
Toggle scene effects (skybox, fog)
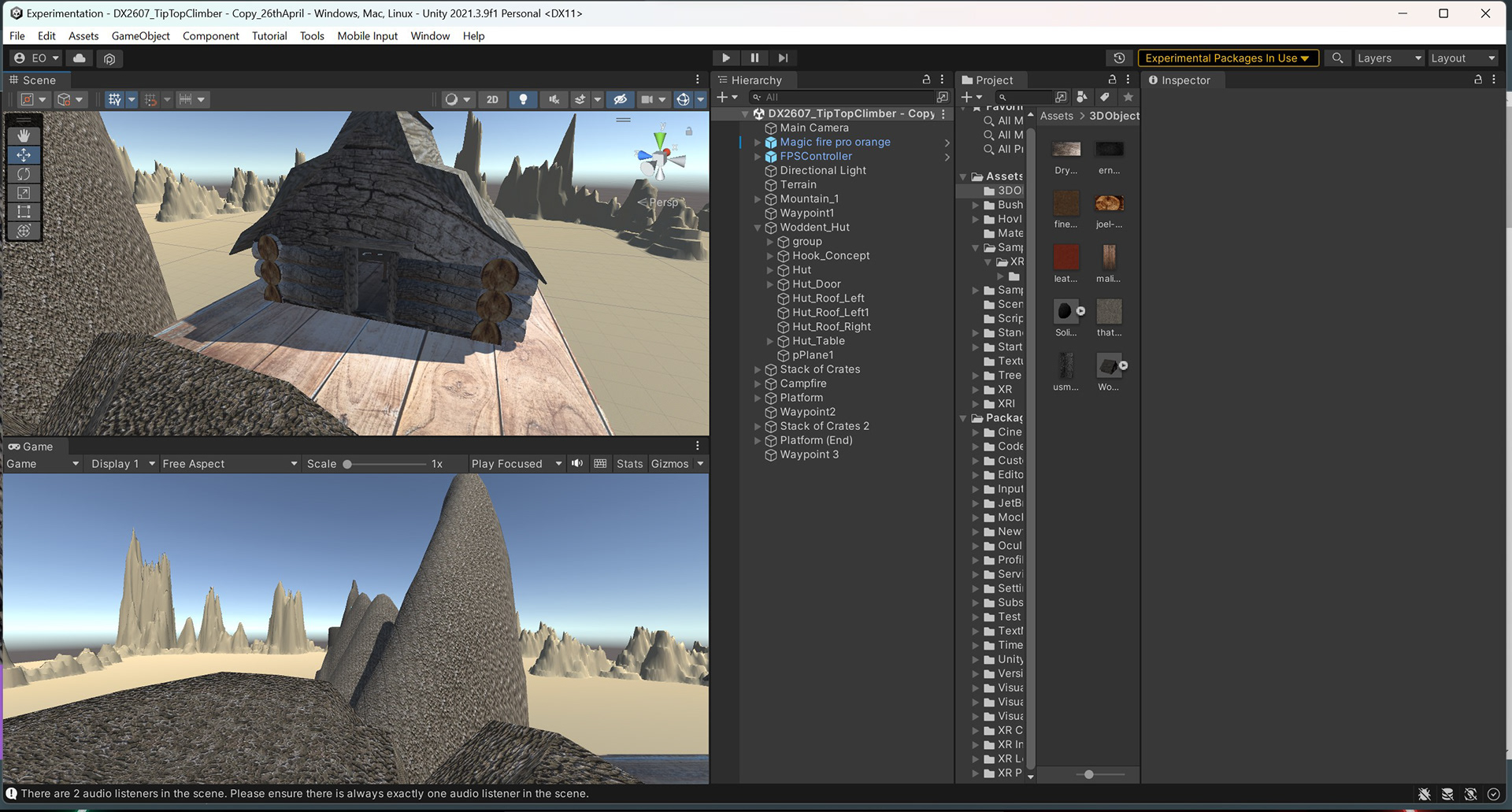[580, 99]
